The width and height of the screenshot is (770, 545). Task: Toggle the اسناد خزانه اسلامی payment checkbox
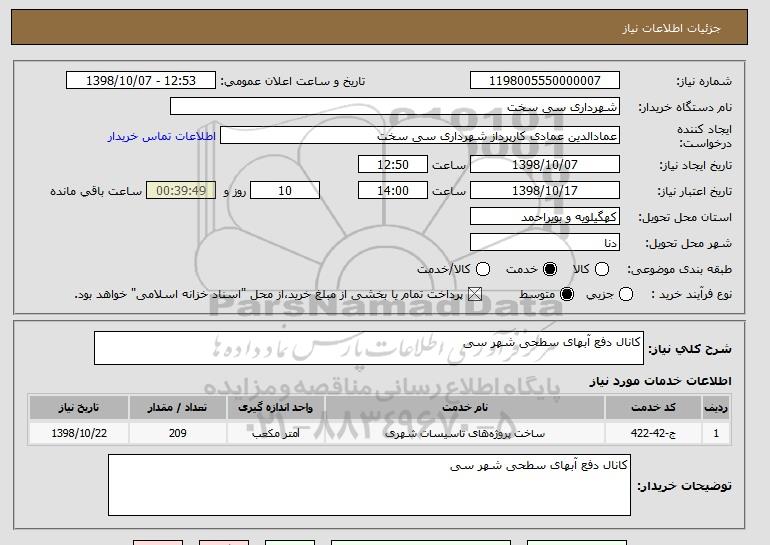tap(474, 295)
